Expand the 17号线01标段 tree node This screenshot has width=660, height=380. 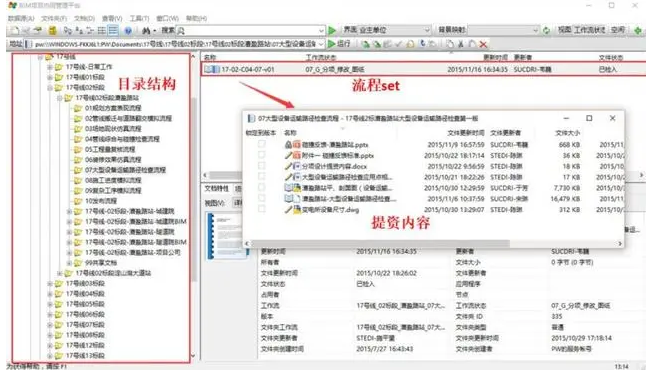[x=50, y=77]
